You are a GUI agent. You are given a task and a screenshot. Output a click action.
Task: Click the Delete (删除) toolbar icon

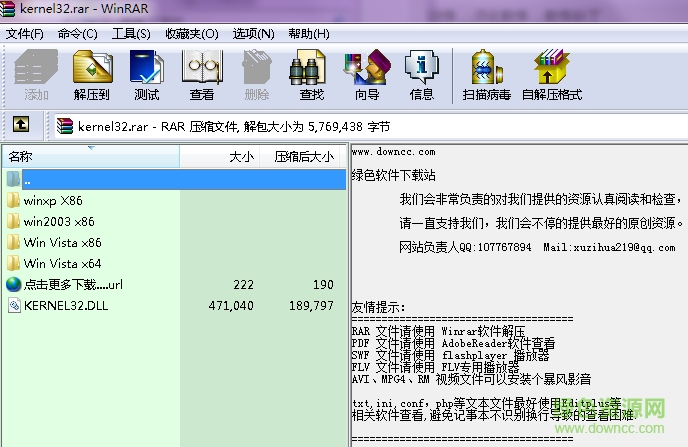257,67
